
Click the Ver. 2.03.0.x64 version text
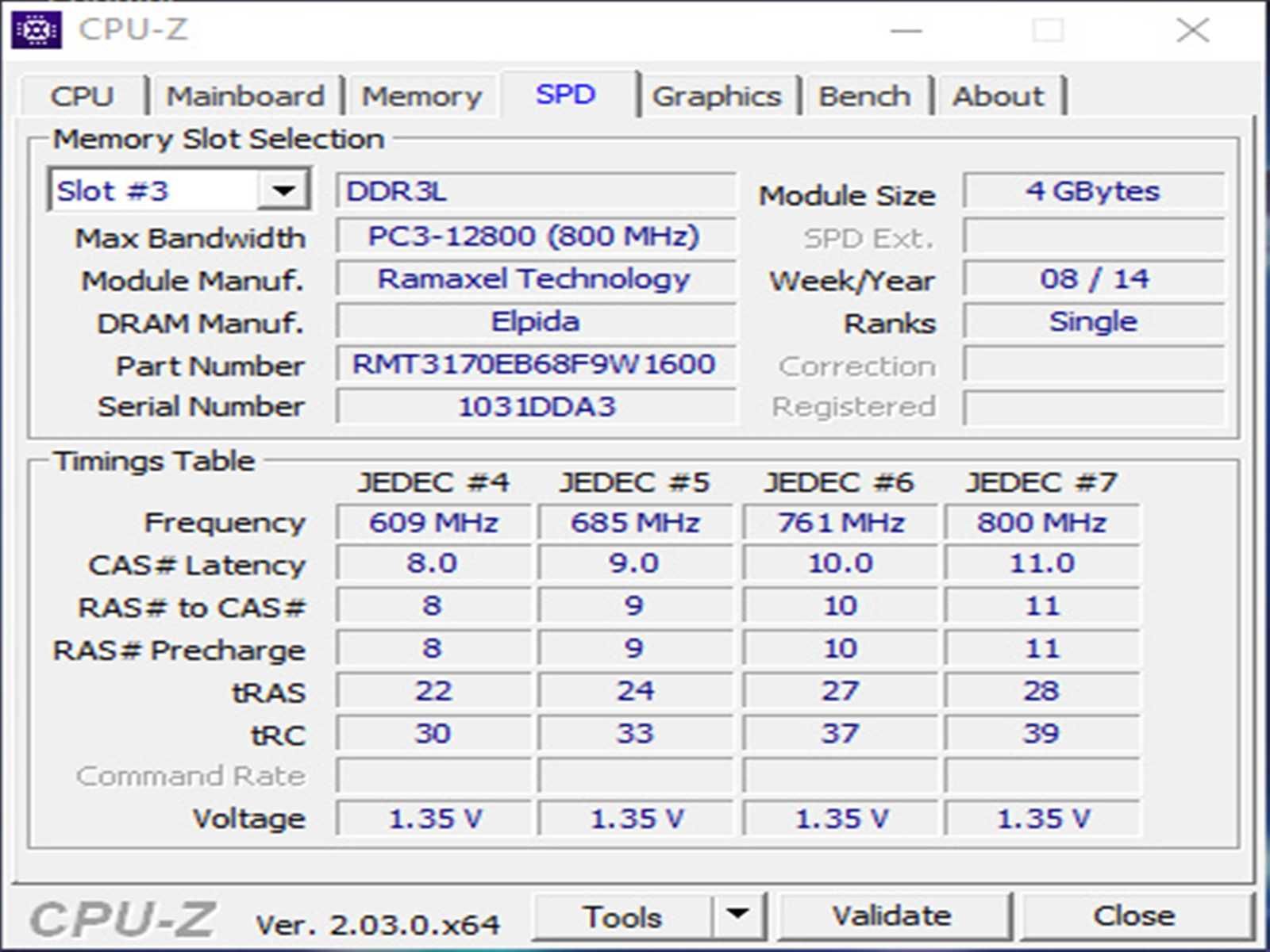click(x=378, y=924)
